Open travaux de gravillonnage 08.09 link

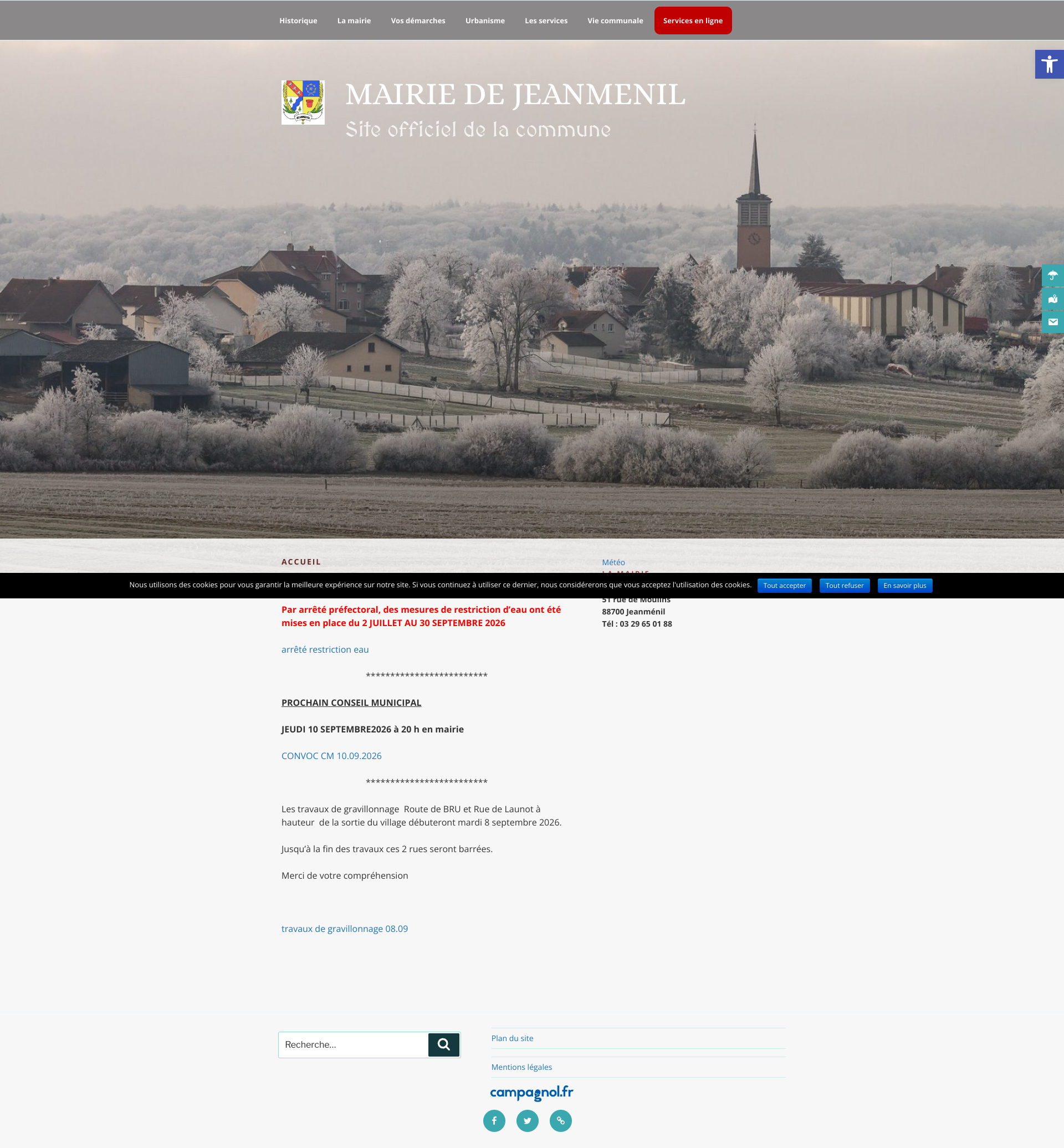[344, 929]
